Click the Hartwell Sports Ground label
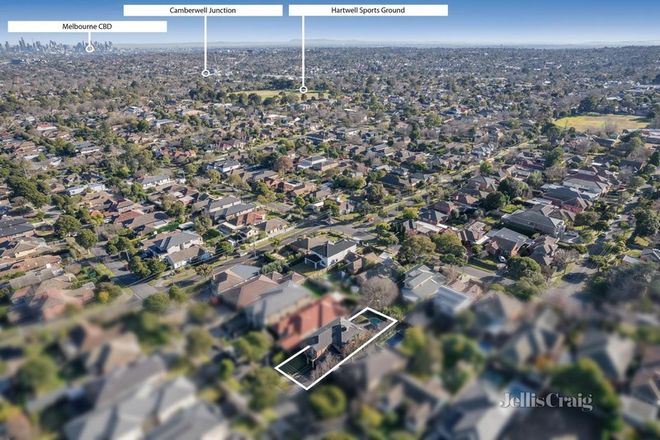The image size is (660, 440). click(x=368, y=10)
